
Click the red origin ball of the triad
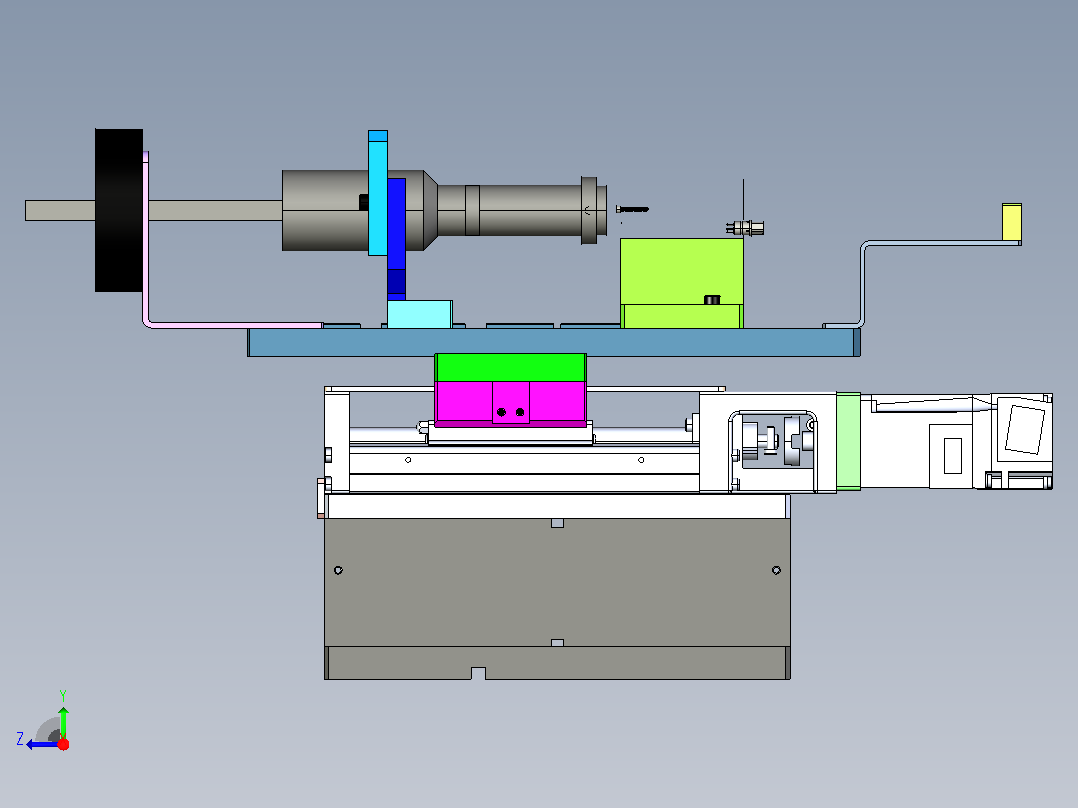(x=63, y=744)
